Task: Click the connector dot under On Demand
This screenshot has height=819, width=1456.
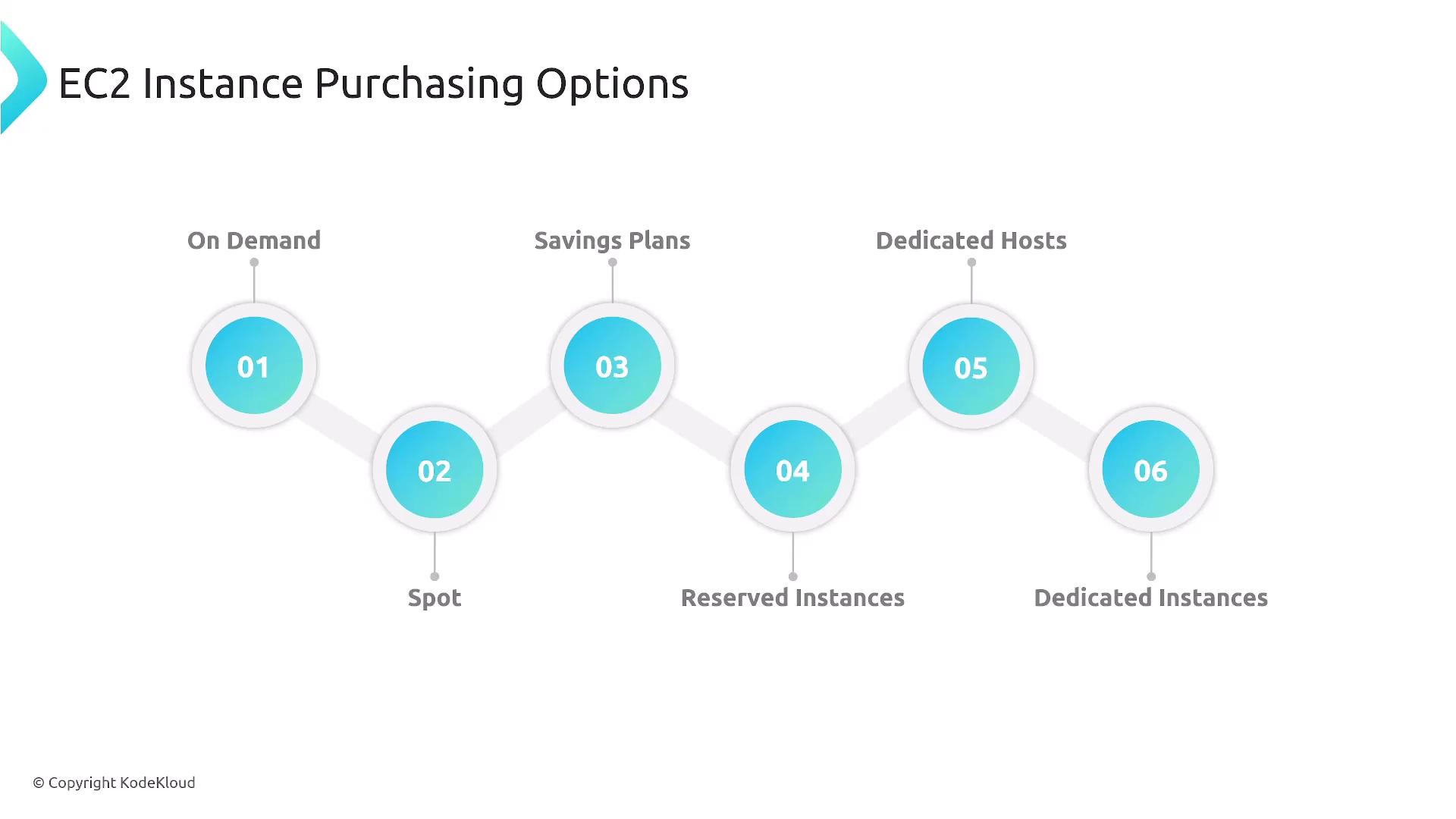Action: [254, 262]
